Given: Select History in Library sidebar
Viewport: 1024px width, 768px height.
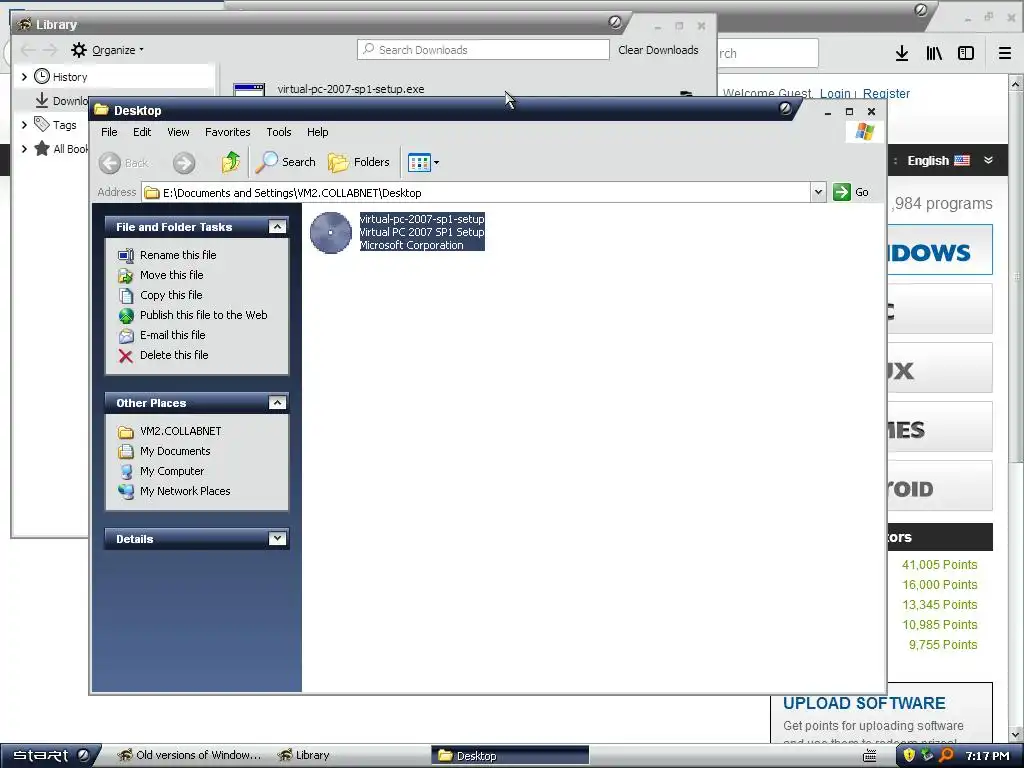Looking at the screenshot, I should tap(70, 76).
